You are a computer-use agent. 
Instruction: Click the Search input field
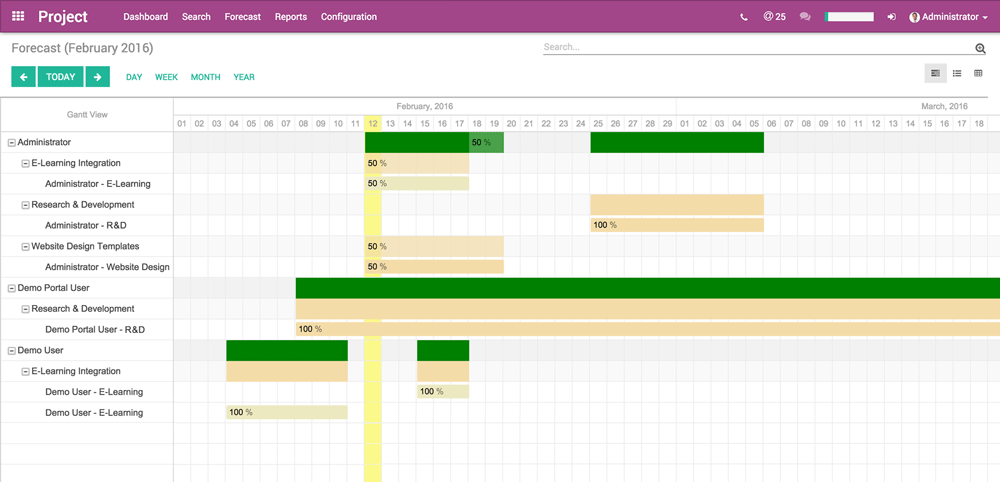757,47
